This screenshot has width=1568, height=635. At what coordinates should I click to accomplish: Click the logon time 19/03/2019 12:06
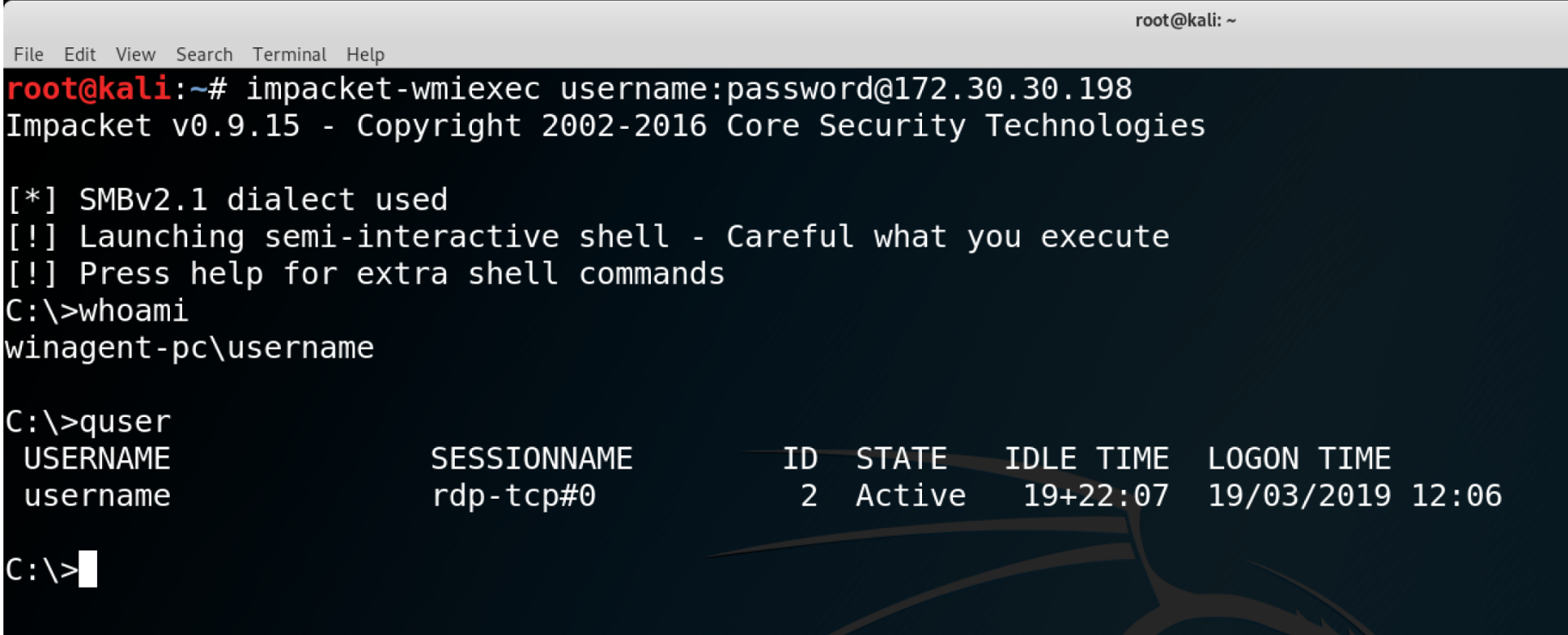pos(1354,496)
